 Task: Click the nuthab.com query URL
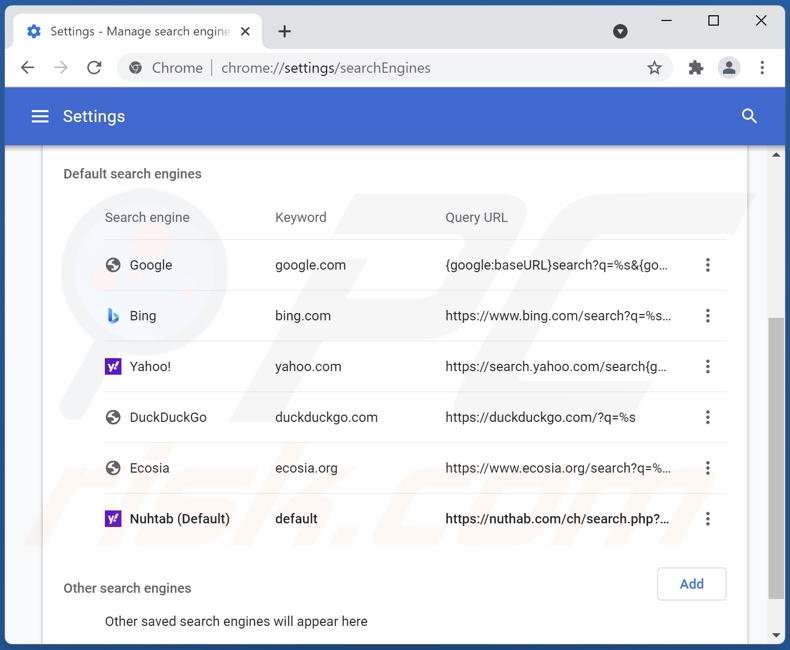[x=557, y=518]
